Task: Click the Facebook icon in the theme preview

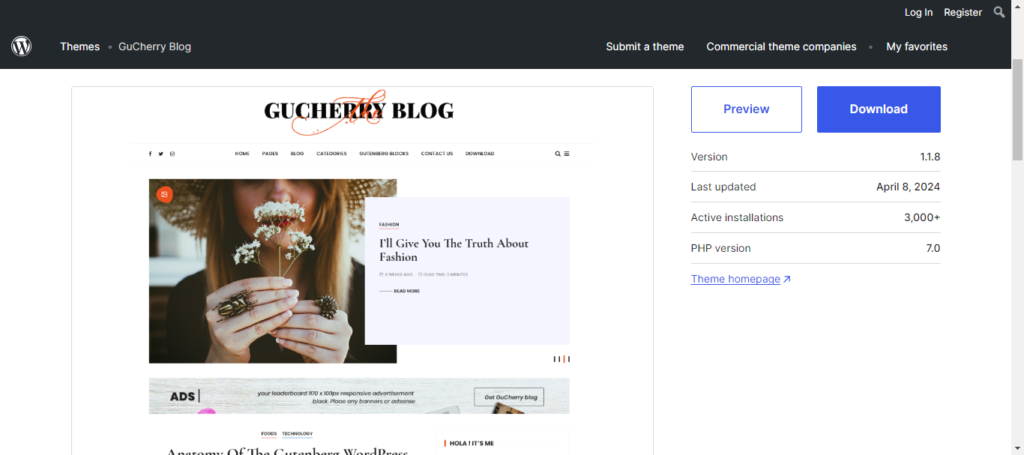Action: (x=150, y=154)
